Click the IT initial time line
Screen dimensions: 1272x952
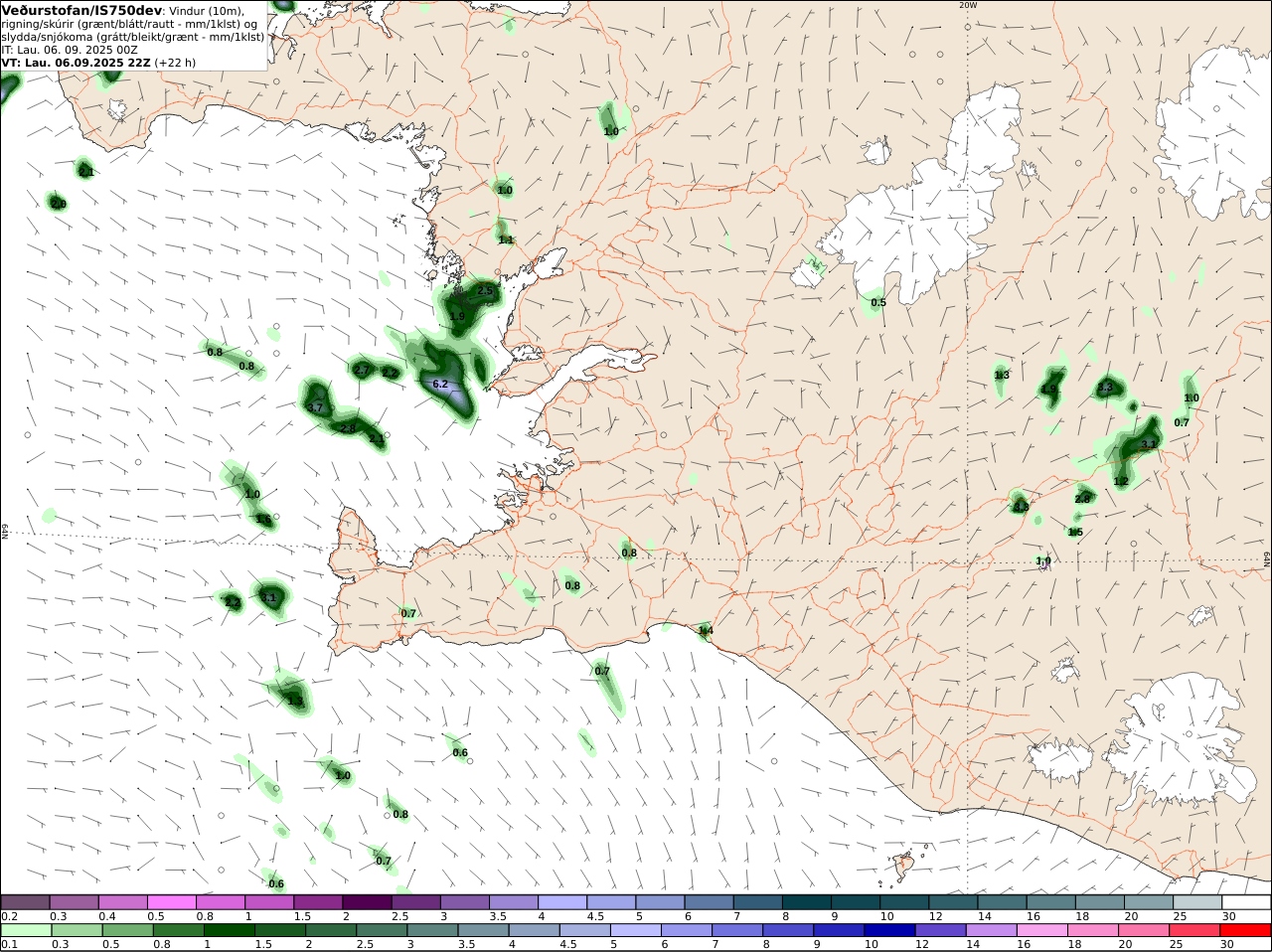[70, 49]
